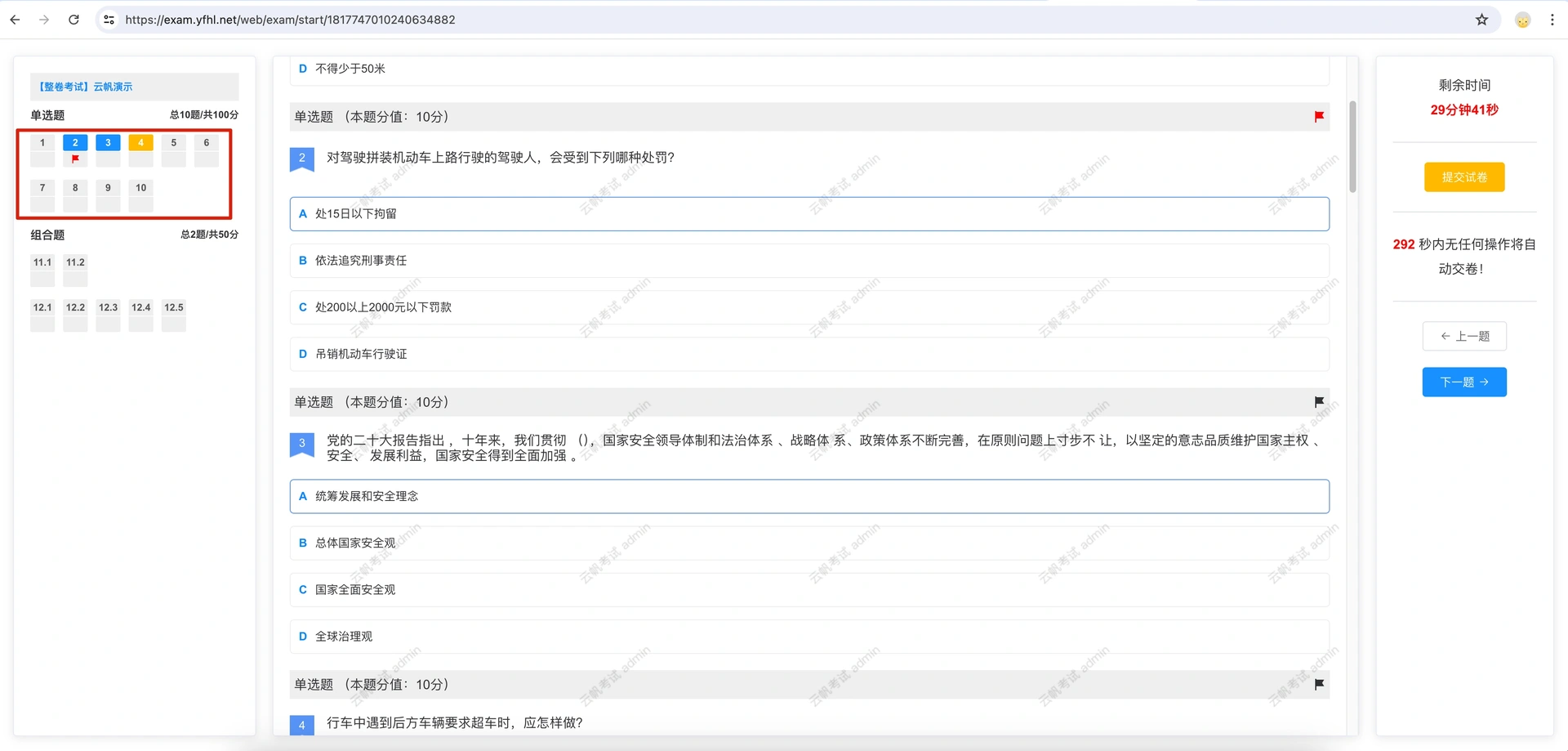Open combined question 11.2
1568x751 pixels.
pos(75,270)
